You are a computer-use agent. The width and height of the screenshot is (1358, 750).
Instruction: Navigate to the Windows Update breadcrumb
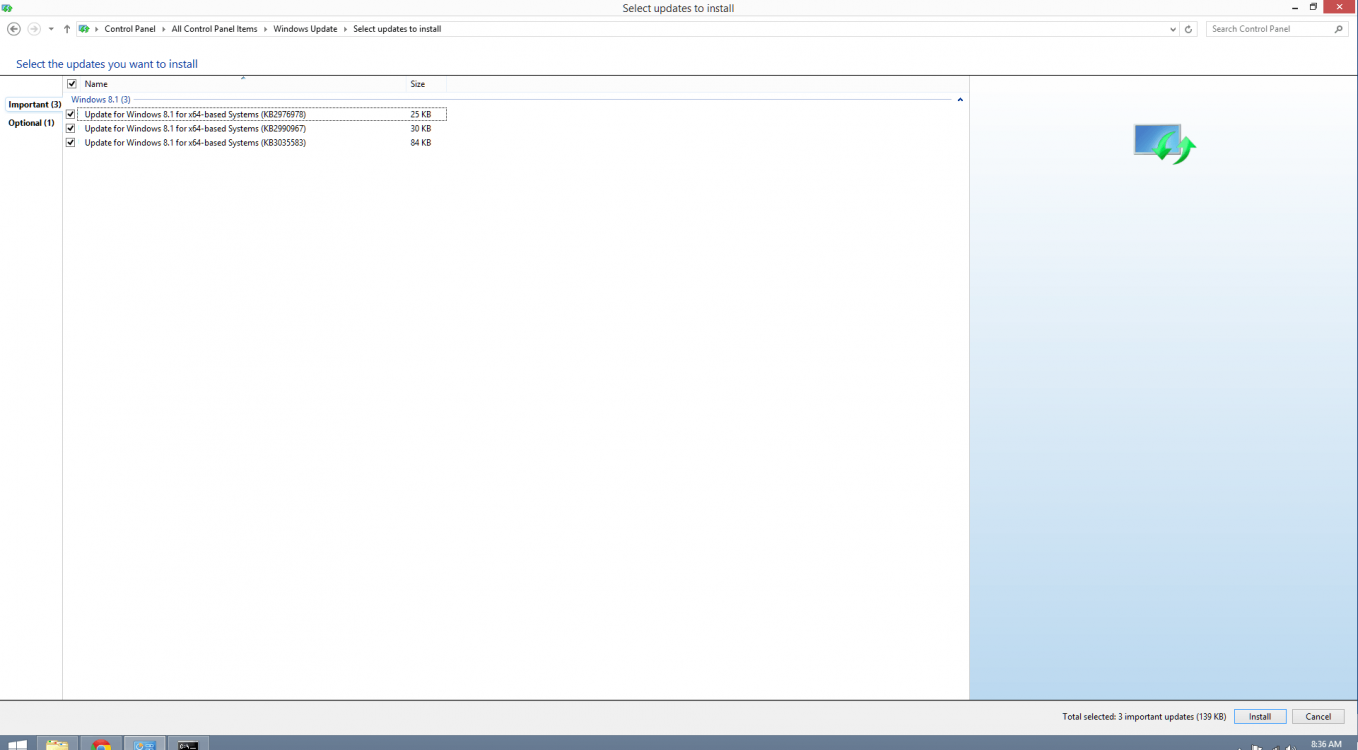tap(305, 29)
